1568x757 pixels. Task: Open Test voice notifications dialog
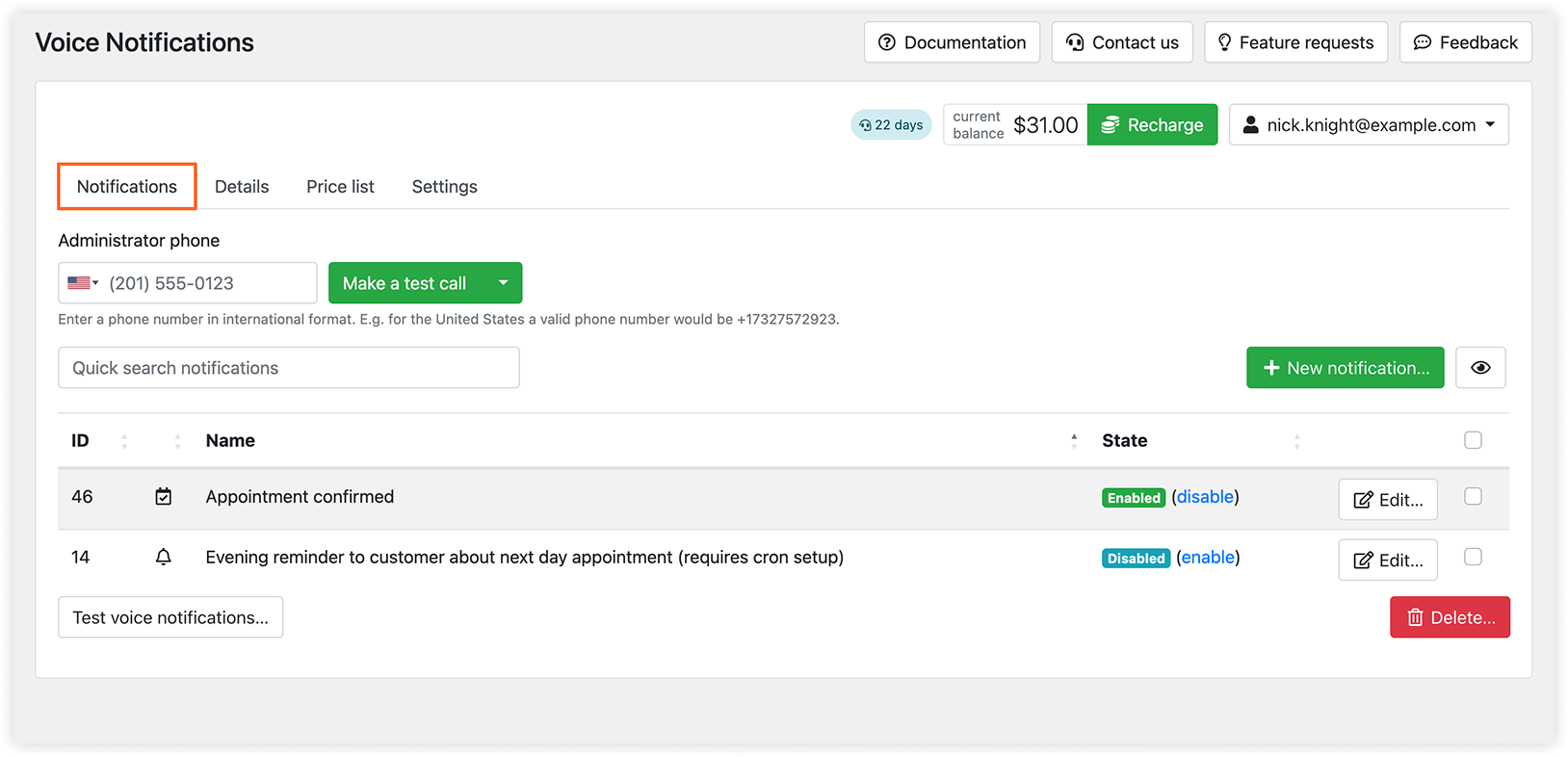click(x=170, y=617)
